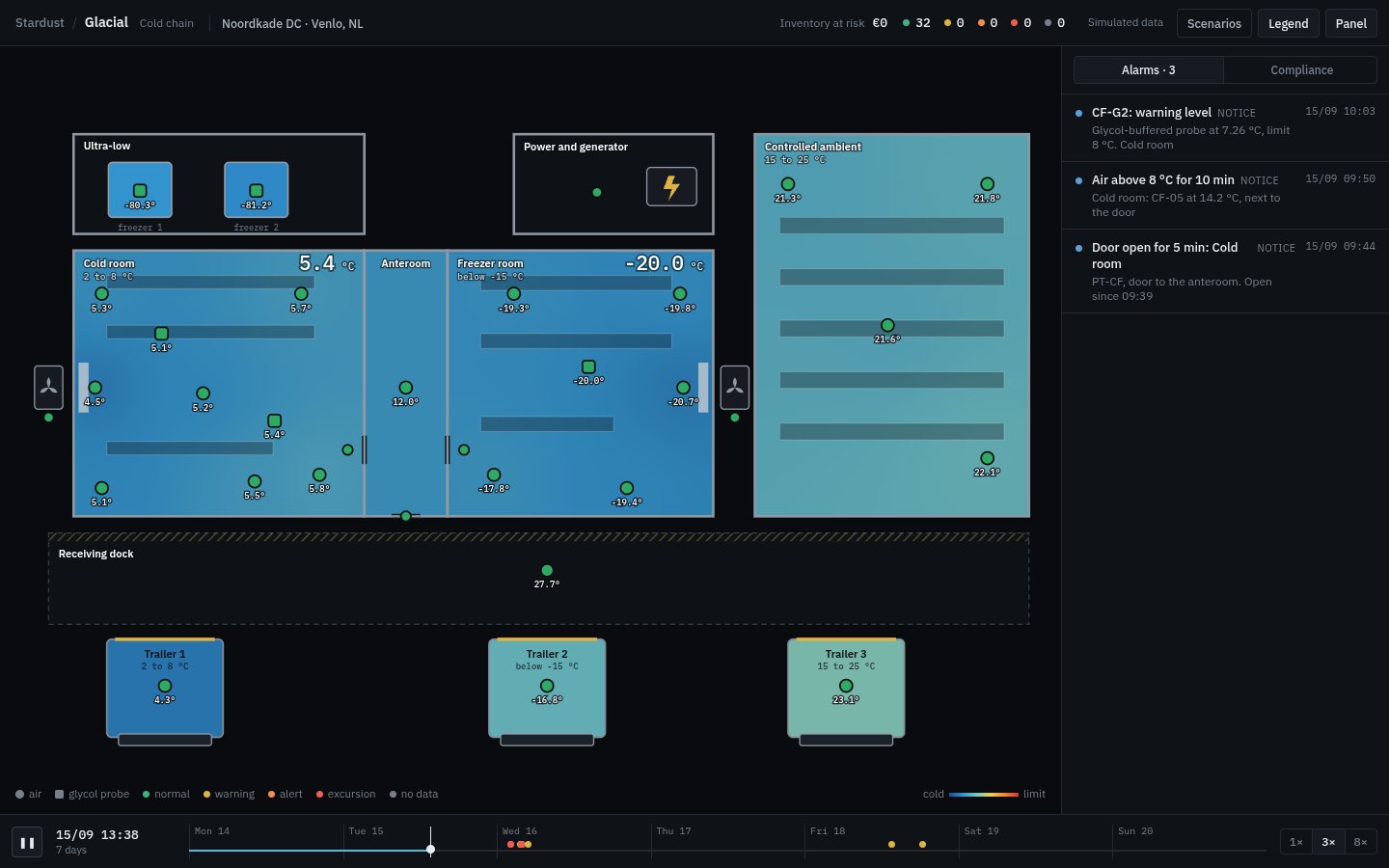Image resolution: width=1389 pixels, height=868 pixels.
Task: Click Inventory at risk €0 value
Action: click(880, 23)
